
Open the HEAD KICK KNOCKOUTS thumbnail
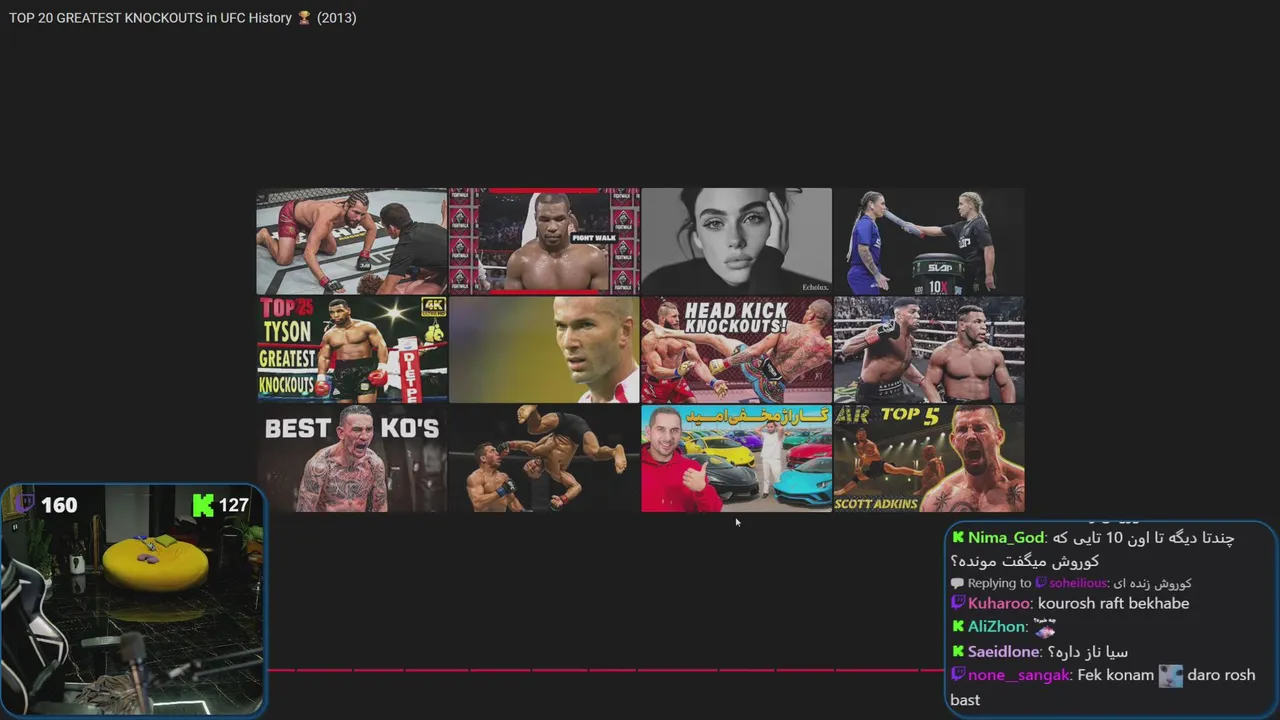pyautogui.click(x=736, y=349)
